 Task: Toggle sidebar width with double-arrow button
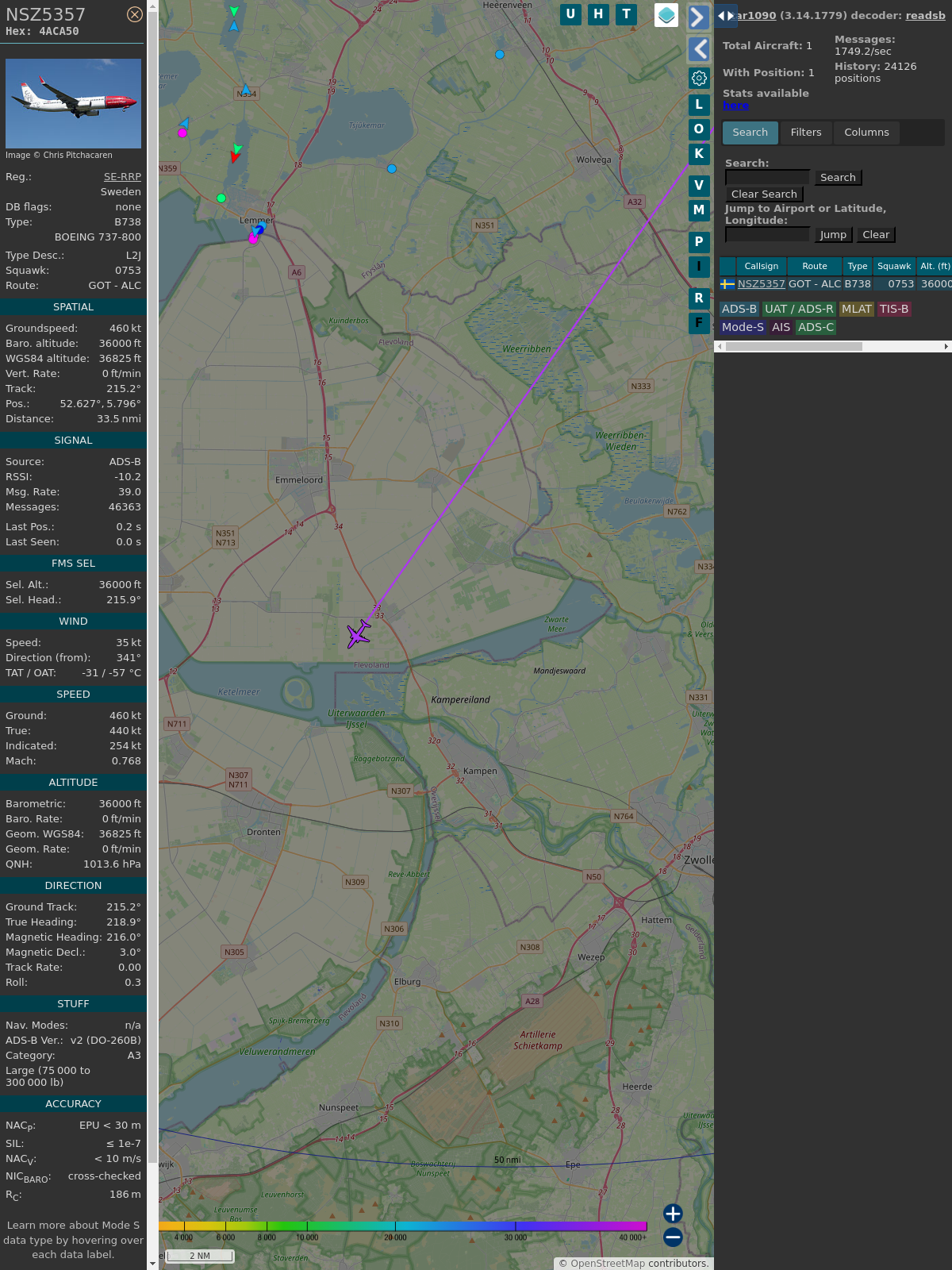coord(726,16)
